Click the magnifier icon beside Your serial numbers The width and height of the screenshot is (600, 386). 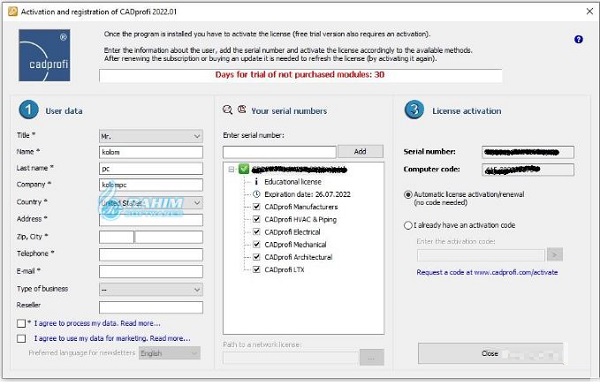point(227,110)
